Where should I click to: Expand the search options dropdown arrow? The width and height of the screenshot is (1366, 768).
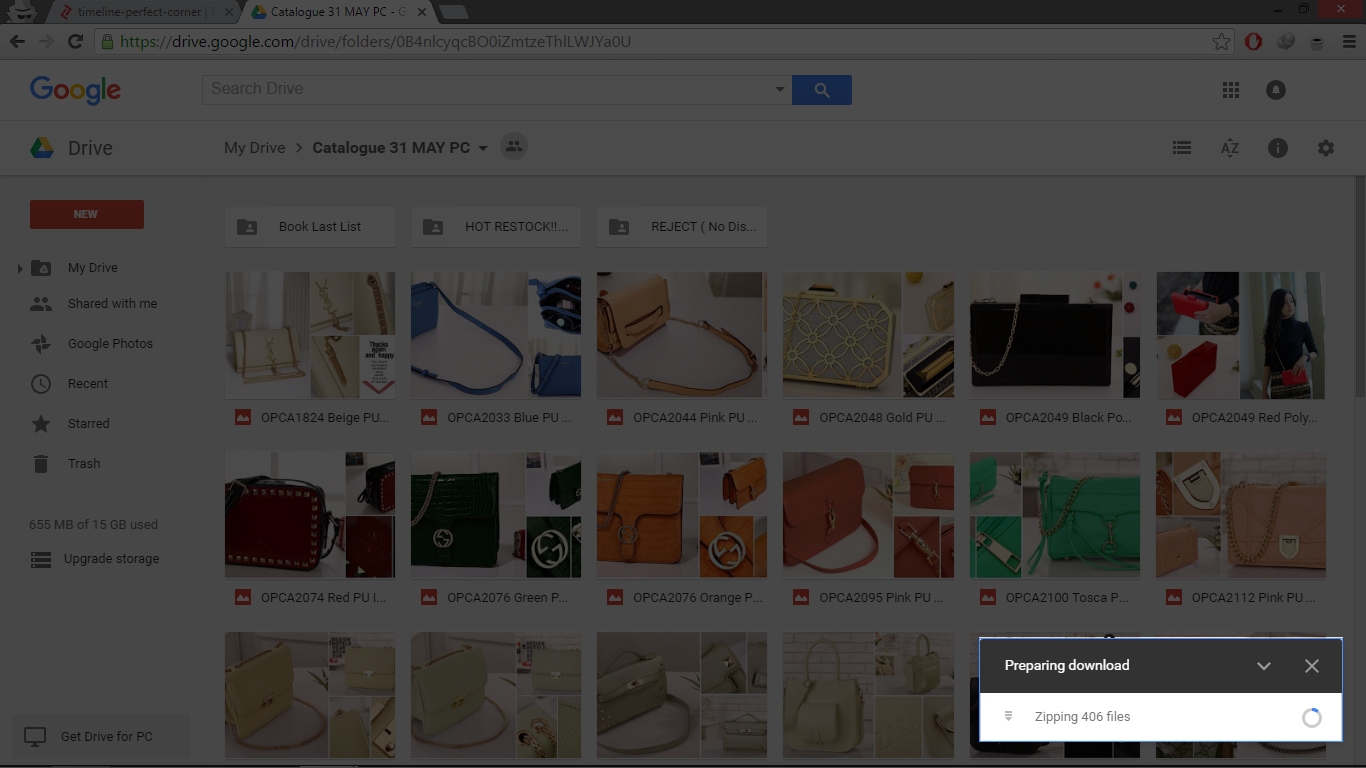780,90
